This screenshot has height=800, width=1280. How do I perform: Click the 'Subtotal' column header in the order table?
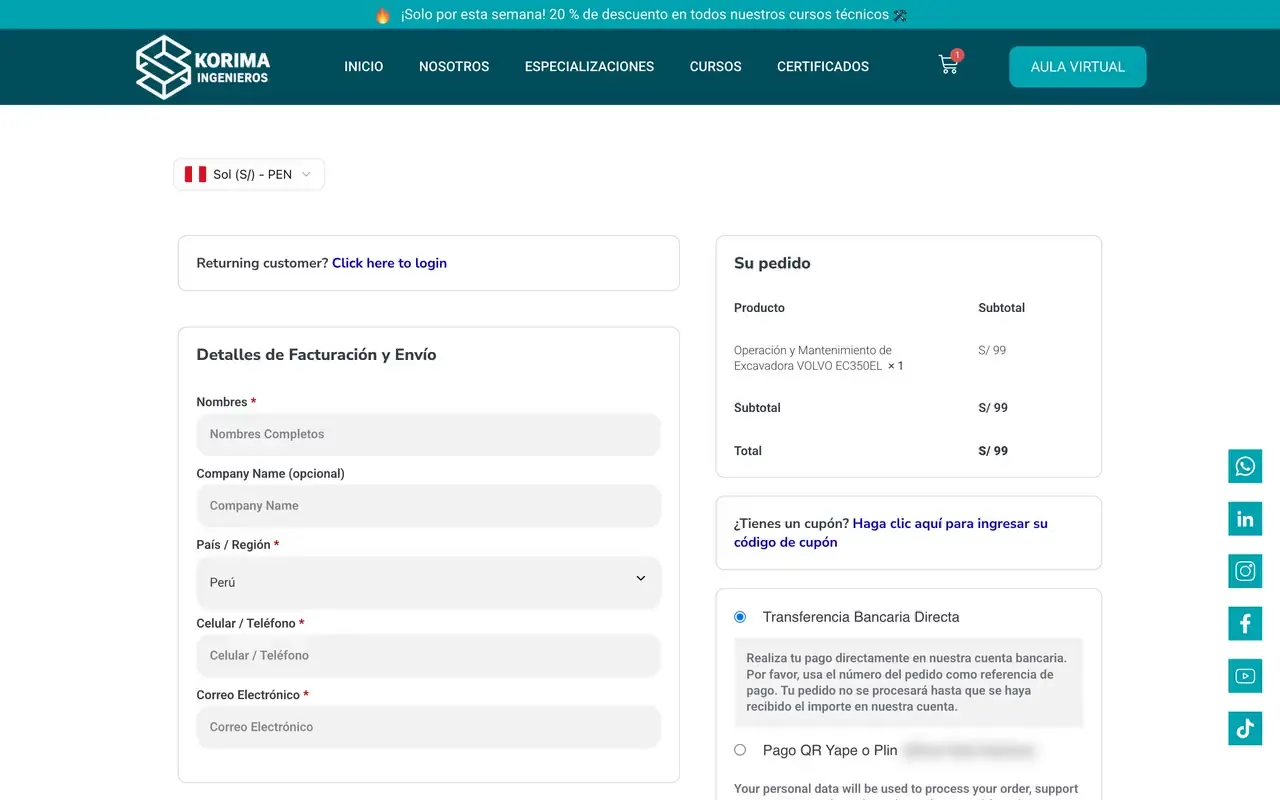[1001, 308]
